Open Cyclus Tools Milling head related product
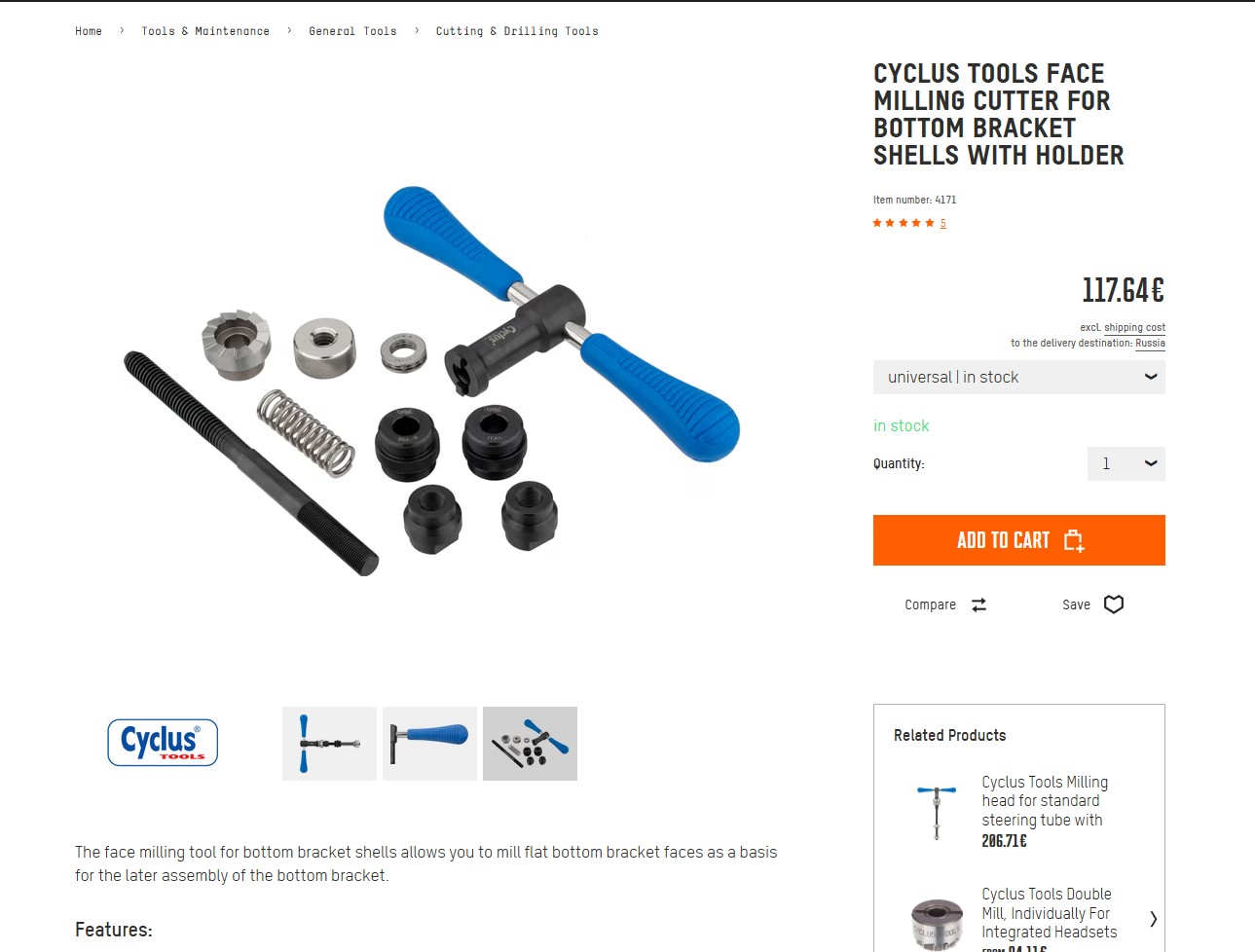This screenshot has height=952, width=1255. (x=1045, y=801)
